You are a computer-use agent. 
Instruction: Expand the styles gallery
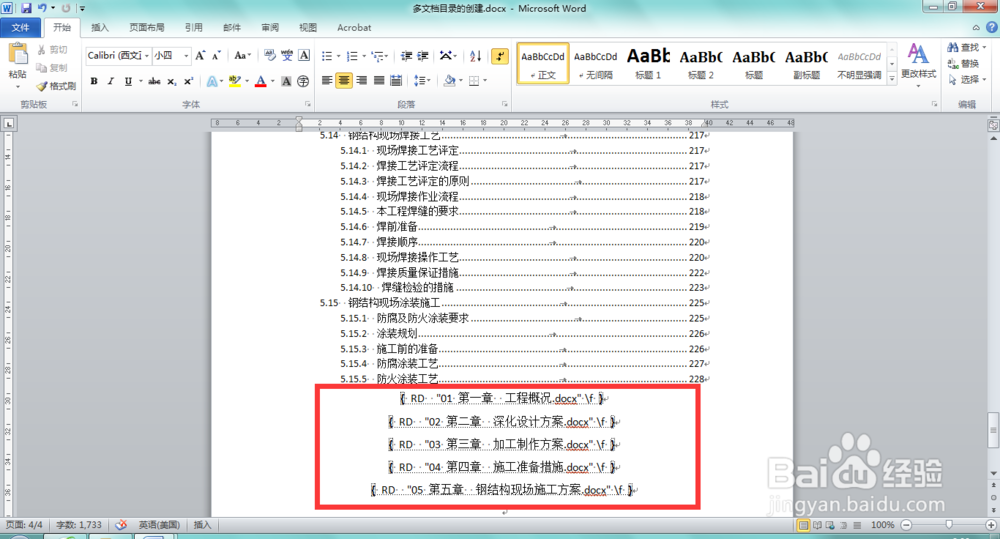coord(892,78)
